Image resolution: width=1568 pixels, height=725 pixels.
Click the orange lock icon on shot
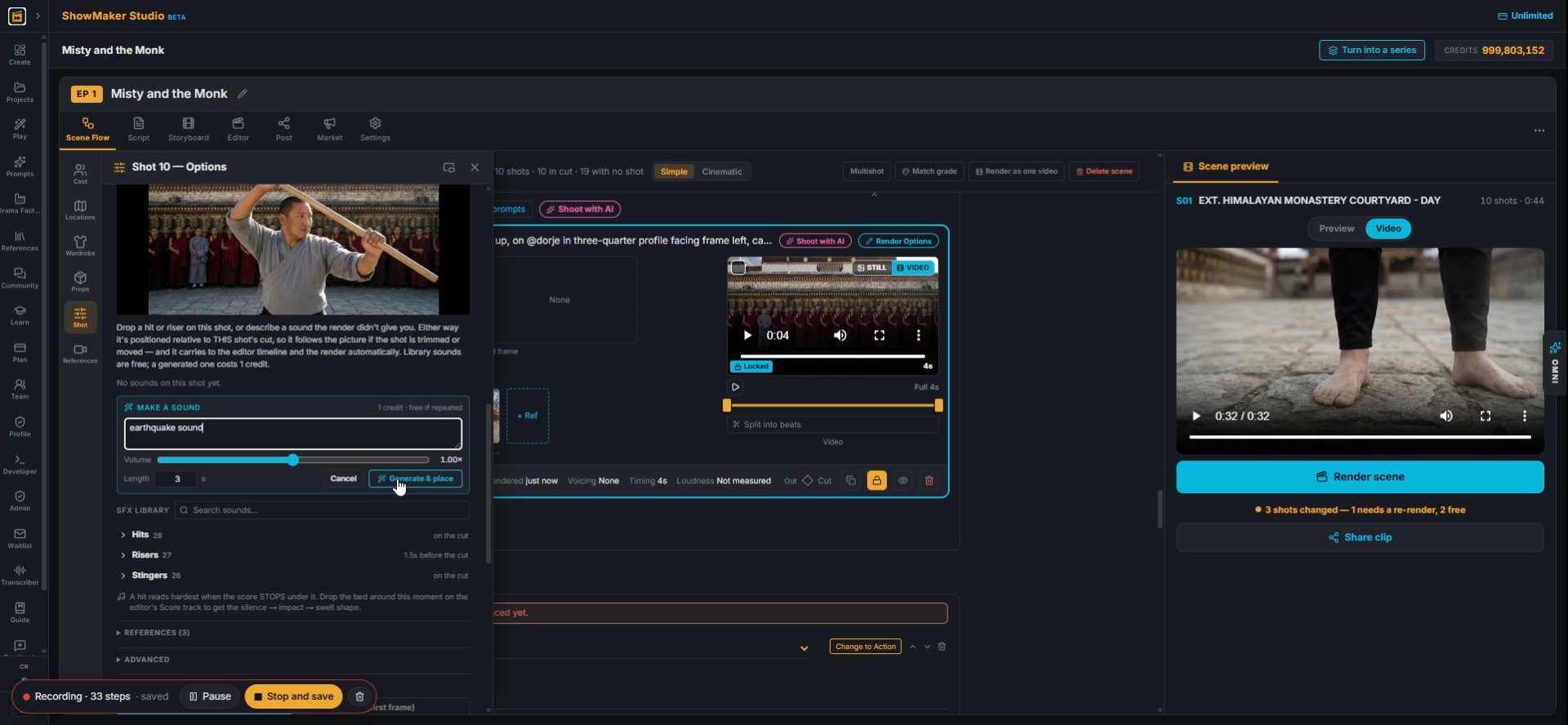[x=876, y=481]
